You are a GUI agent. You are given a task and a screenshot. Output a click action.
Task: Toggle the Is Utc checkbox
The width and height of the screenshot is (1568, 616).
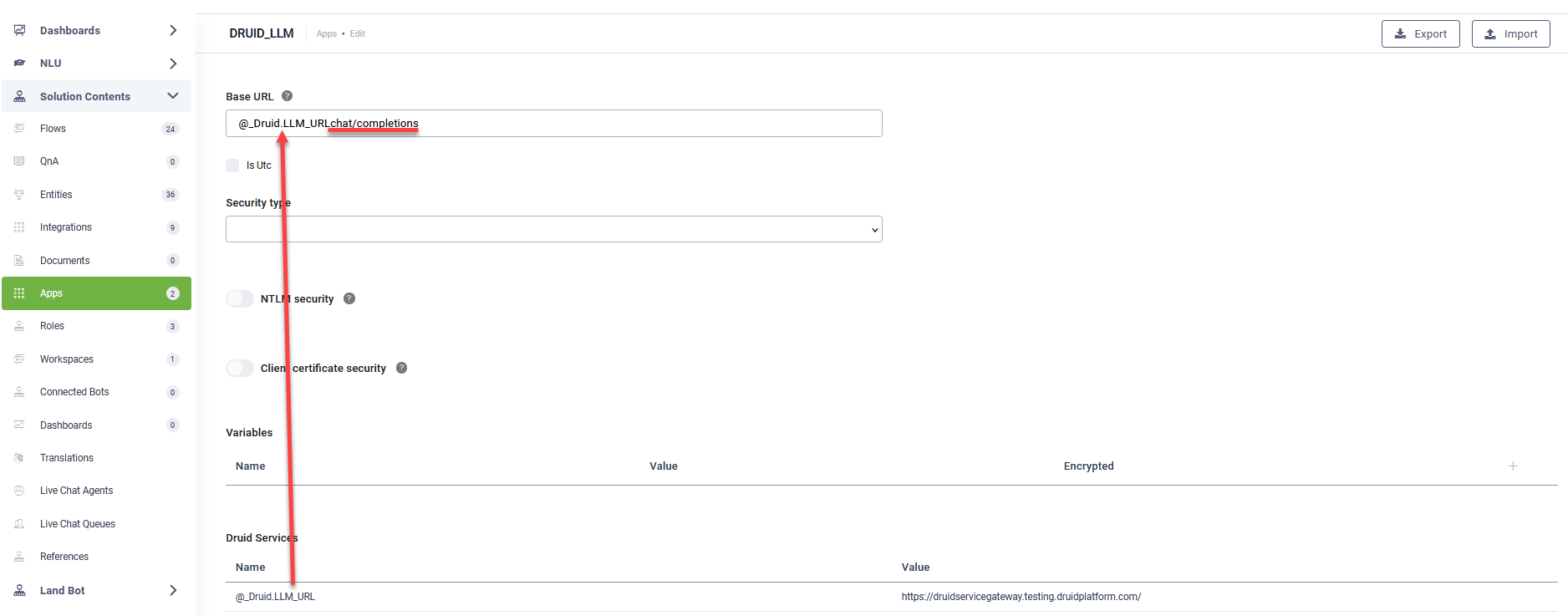232,165
